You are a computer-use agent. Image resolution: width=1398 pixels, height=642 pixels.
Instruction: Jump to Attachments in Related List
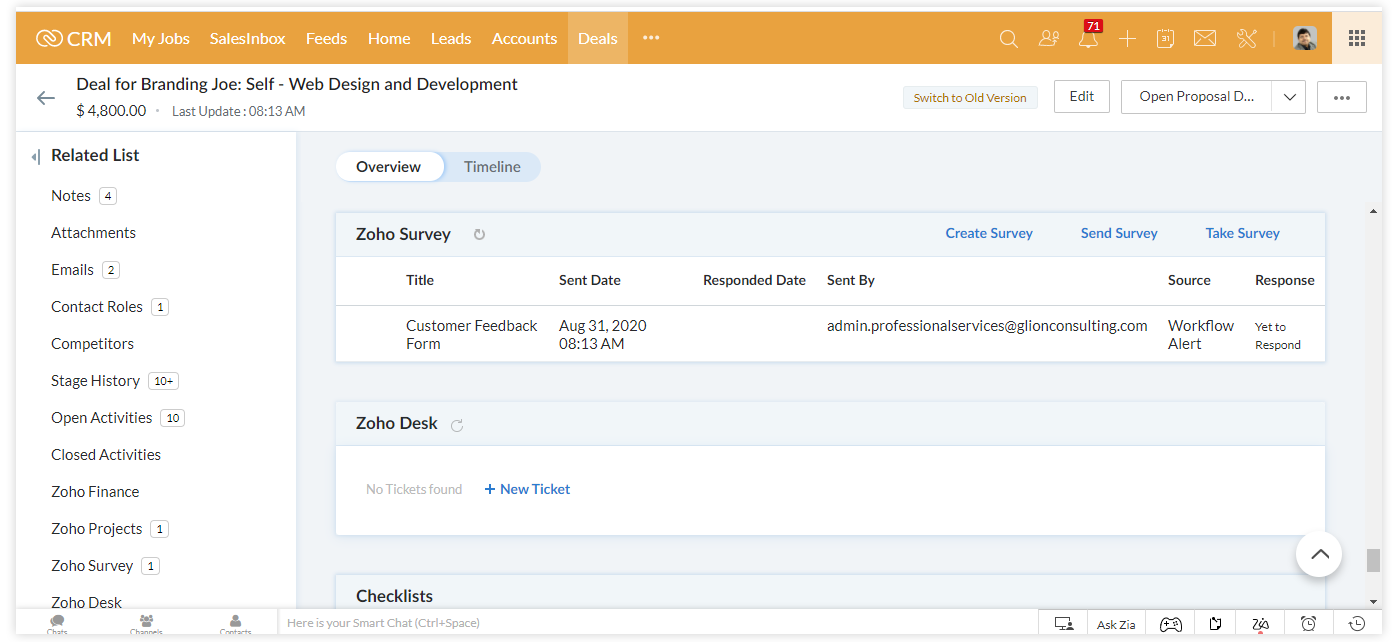click(93, 233)
